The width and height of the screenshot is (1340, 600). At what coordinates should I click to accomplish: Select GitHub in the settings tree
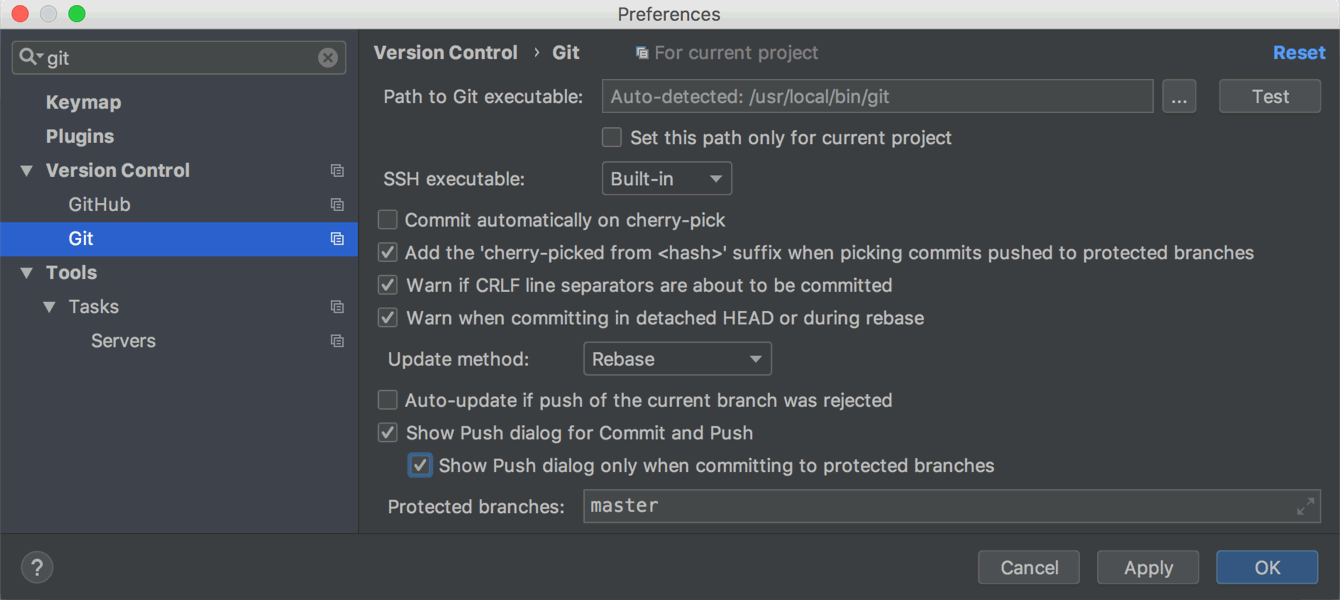click(x=100, y=205)
